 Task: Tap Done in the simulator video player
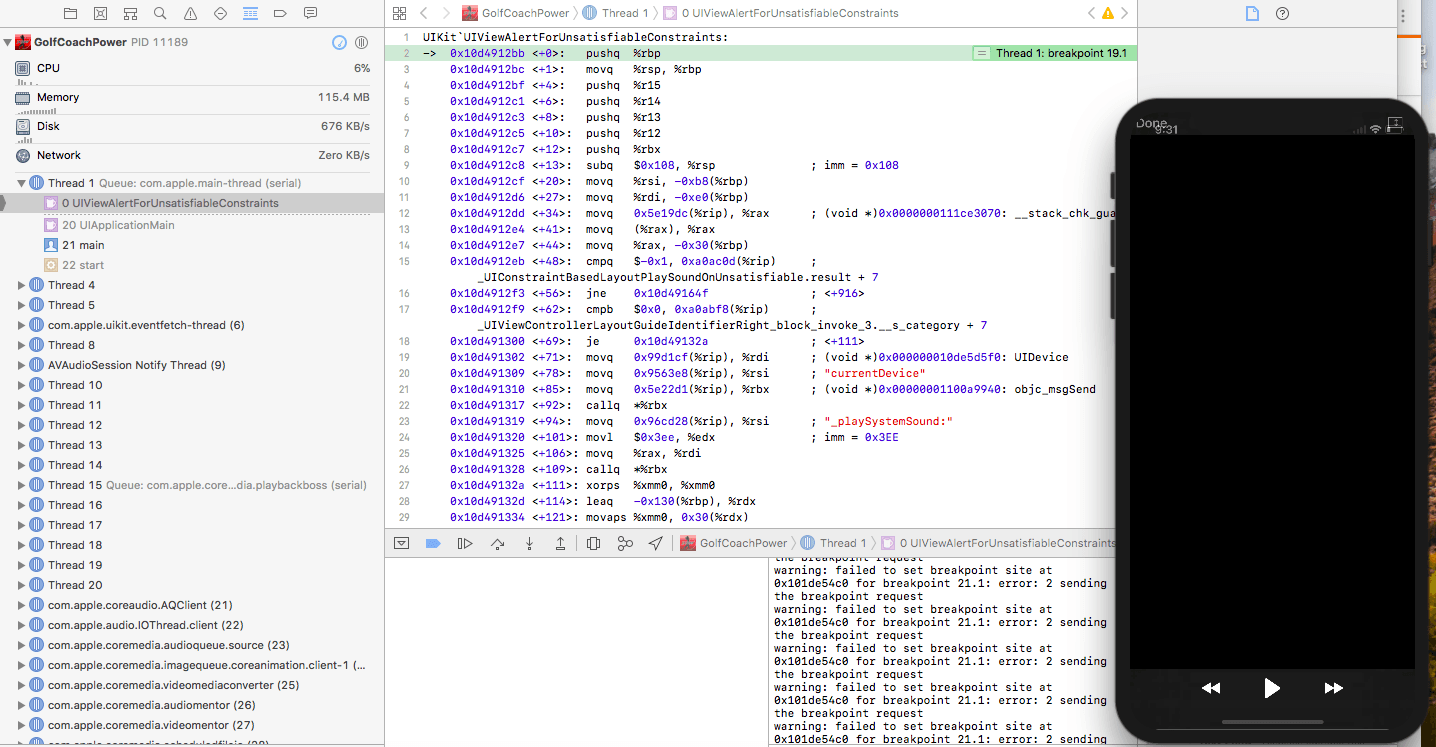pos(1151,123)
